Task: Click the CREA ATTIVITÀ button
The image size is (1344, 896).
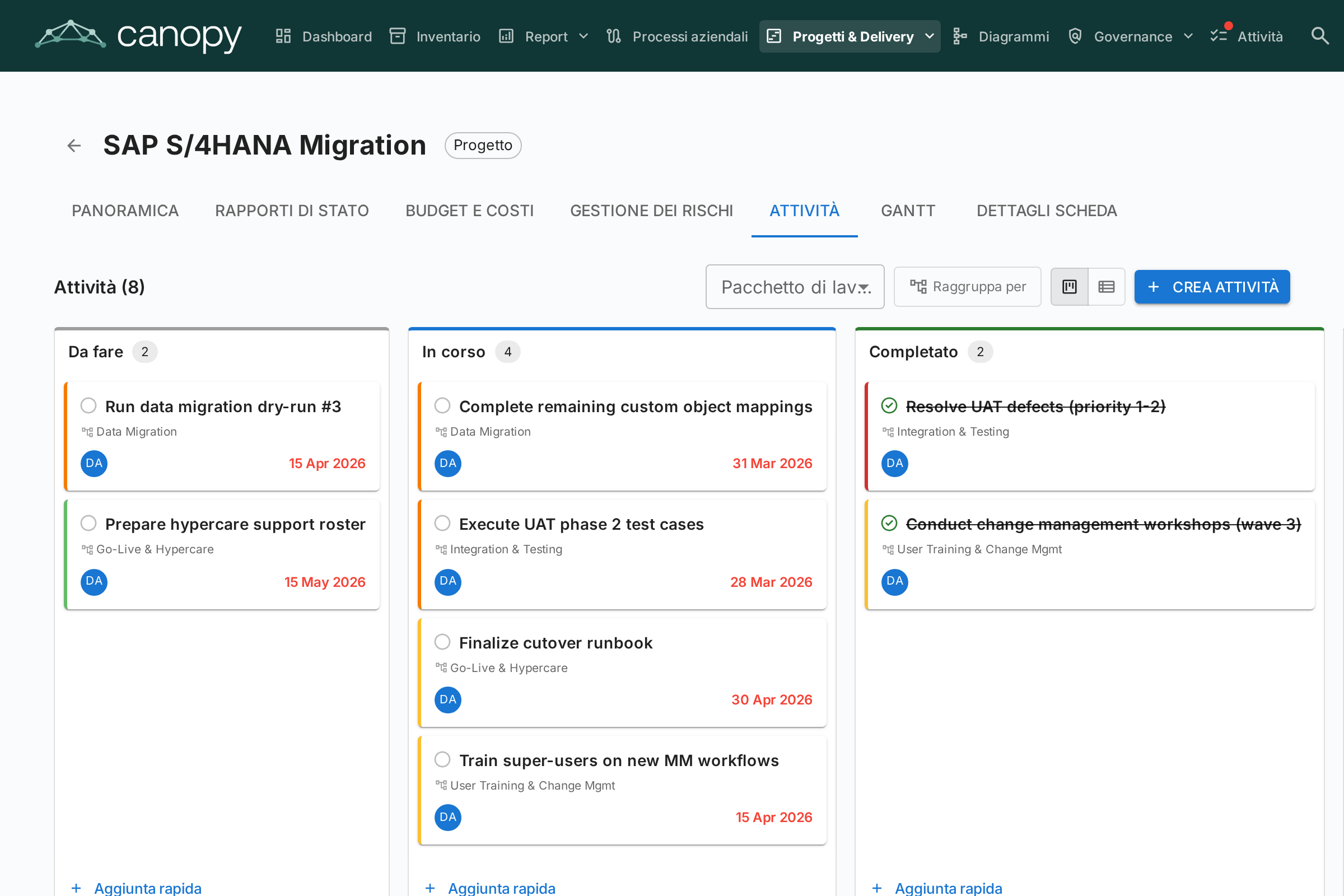Action: 1212,287
